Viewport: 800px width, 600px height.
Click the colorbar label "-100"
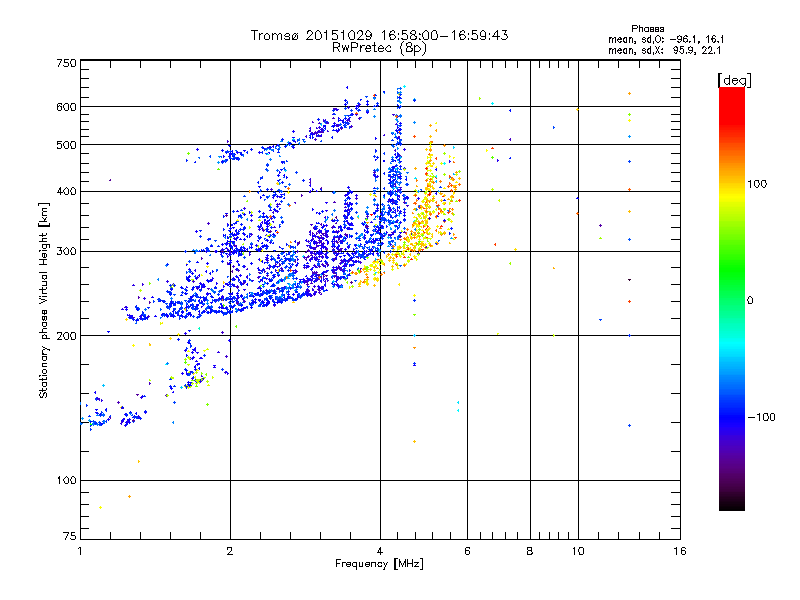[761, 417]
